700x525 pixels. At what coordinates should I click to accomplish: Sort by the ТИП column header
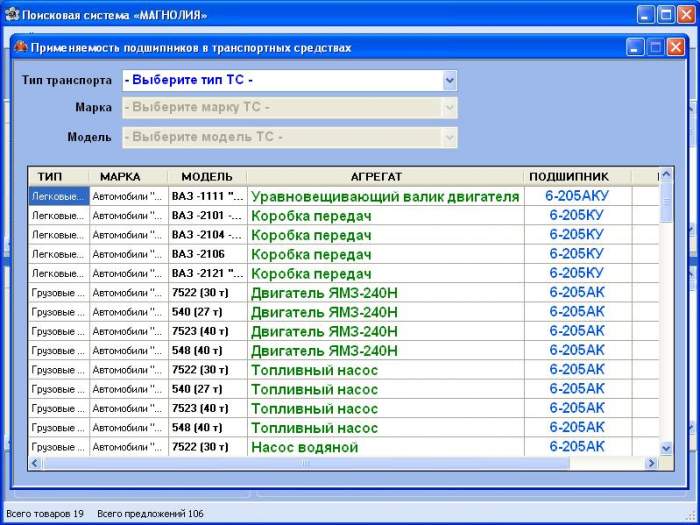point(58,177)
